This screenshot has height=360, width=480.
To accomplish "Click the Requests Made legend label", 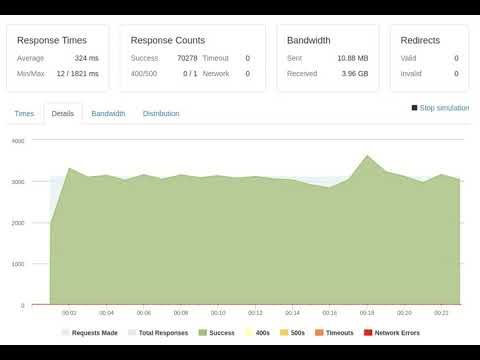I will click(x=95, y=333).
